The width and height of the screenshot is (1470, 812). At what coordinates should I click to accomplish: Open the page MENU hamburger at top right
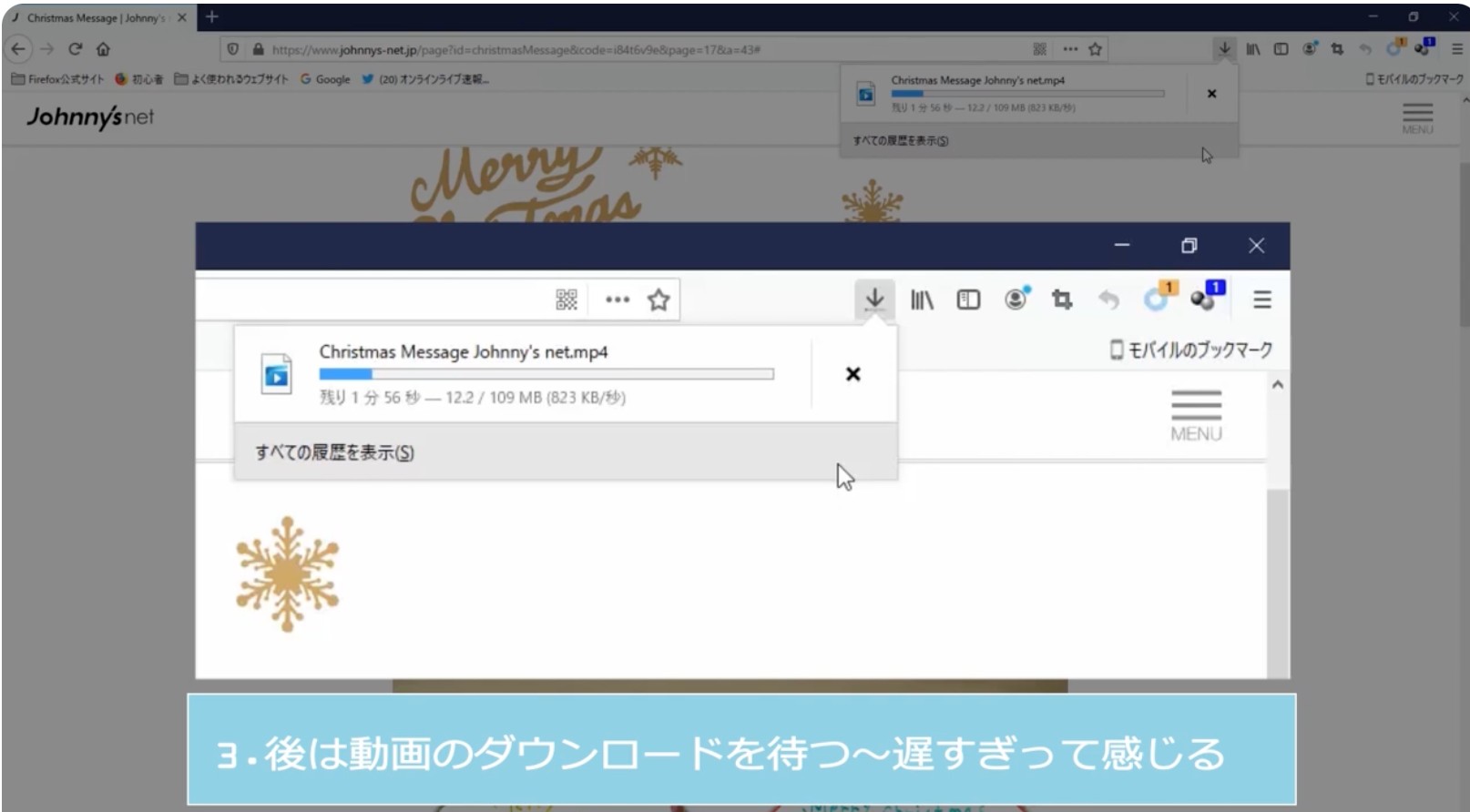point(1417,117)
